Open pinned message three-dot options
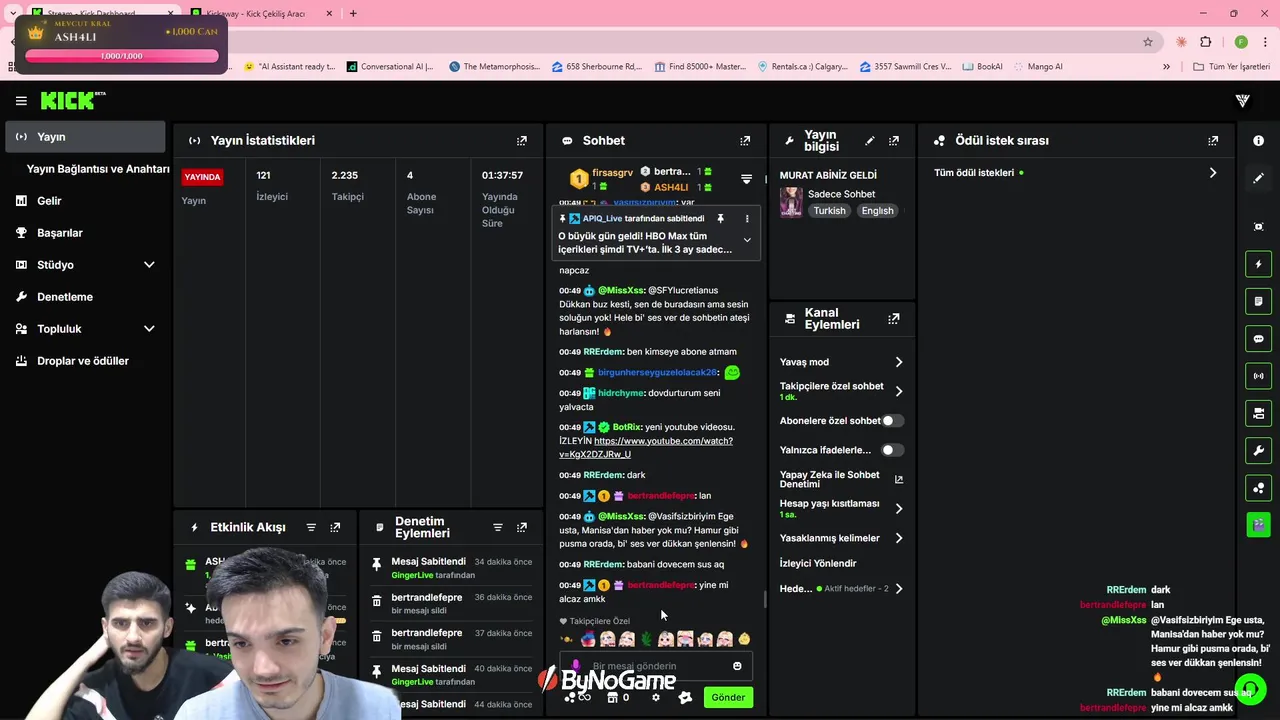The height and width of the screenshot is (720, 1280). coord(746,218)
